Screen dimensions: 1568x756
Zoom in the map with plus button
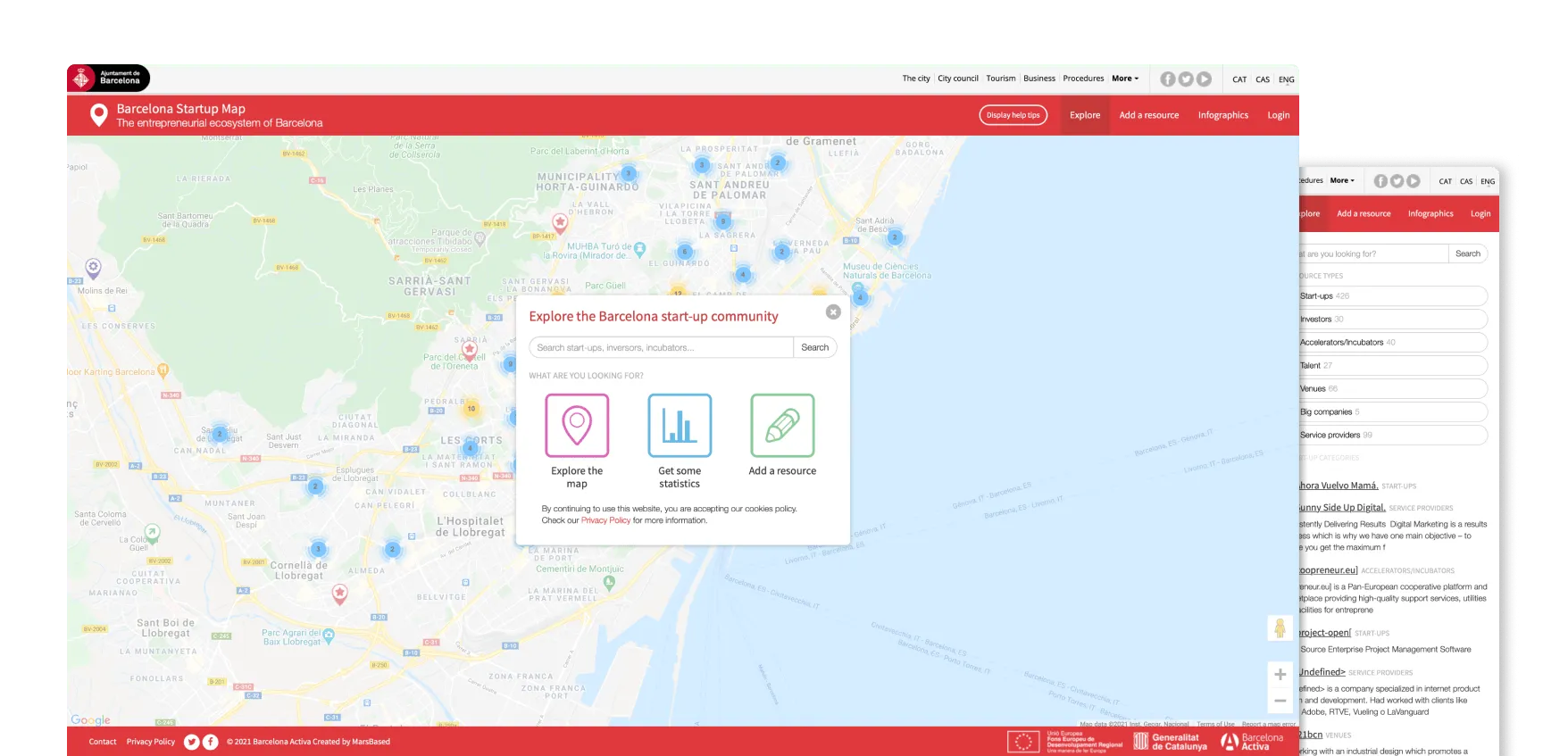1280,674
